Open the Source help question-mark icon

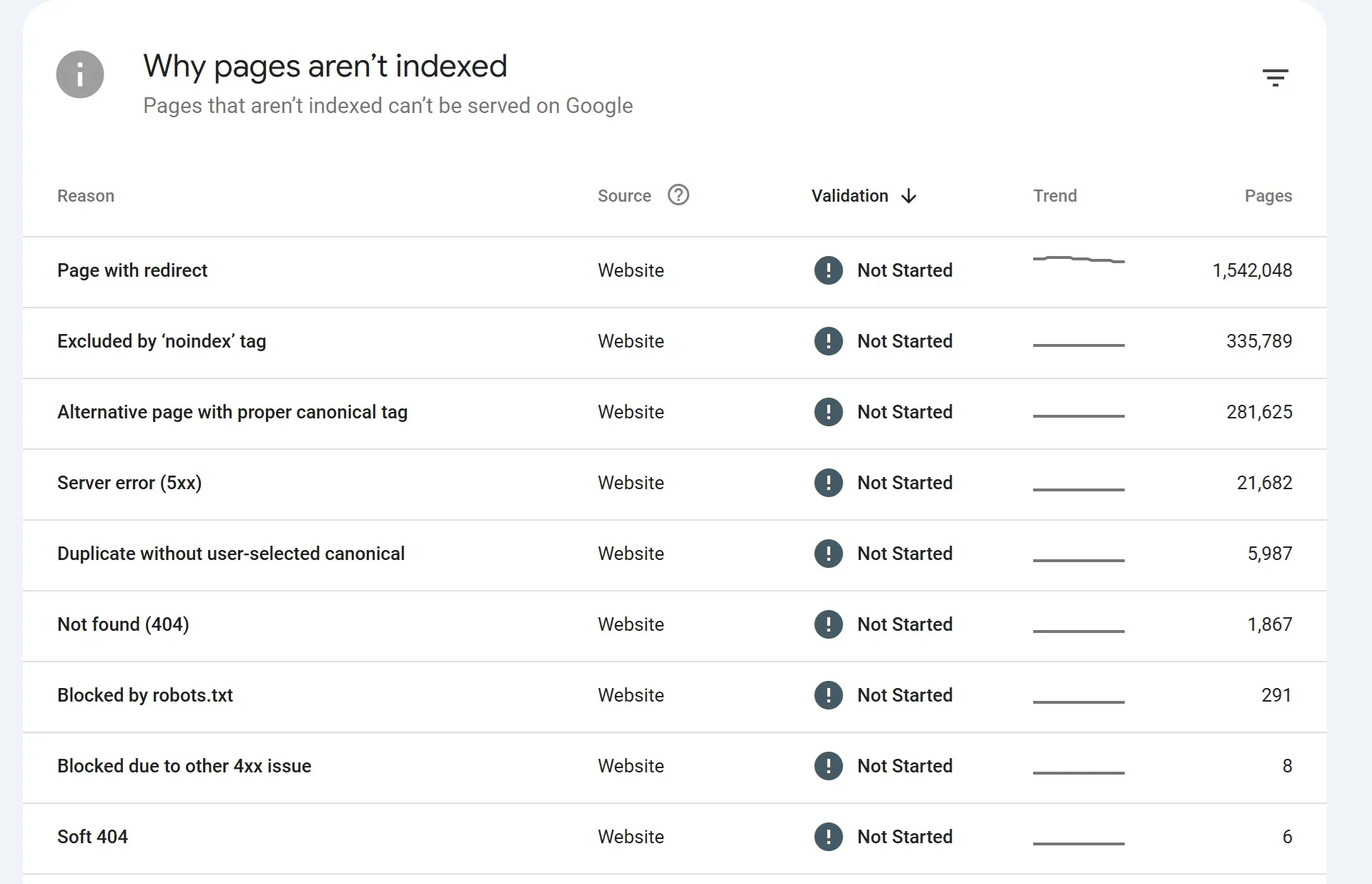tap(678, 195)
